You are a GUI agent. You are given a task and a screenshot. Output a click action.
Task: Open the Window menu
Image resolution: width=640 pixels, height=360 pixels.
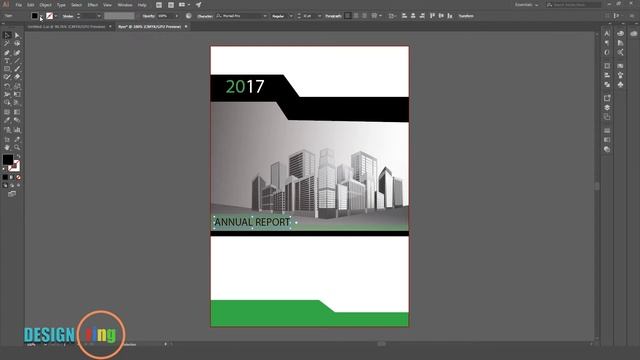(125, 5)
